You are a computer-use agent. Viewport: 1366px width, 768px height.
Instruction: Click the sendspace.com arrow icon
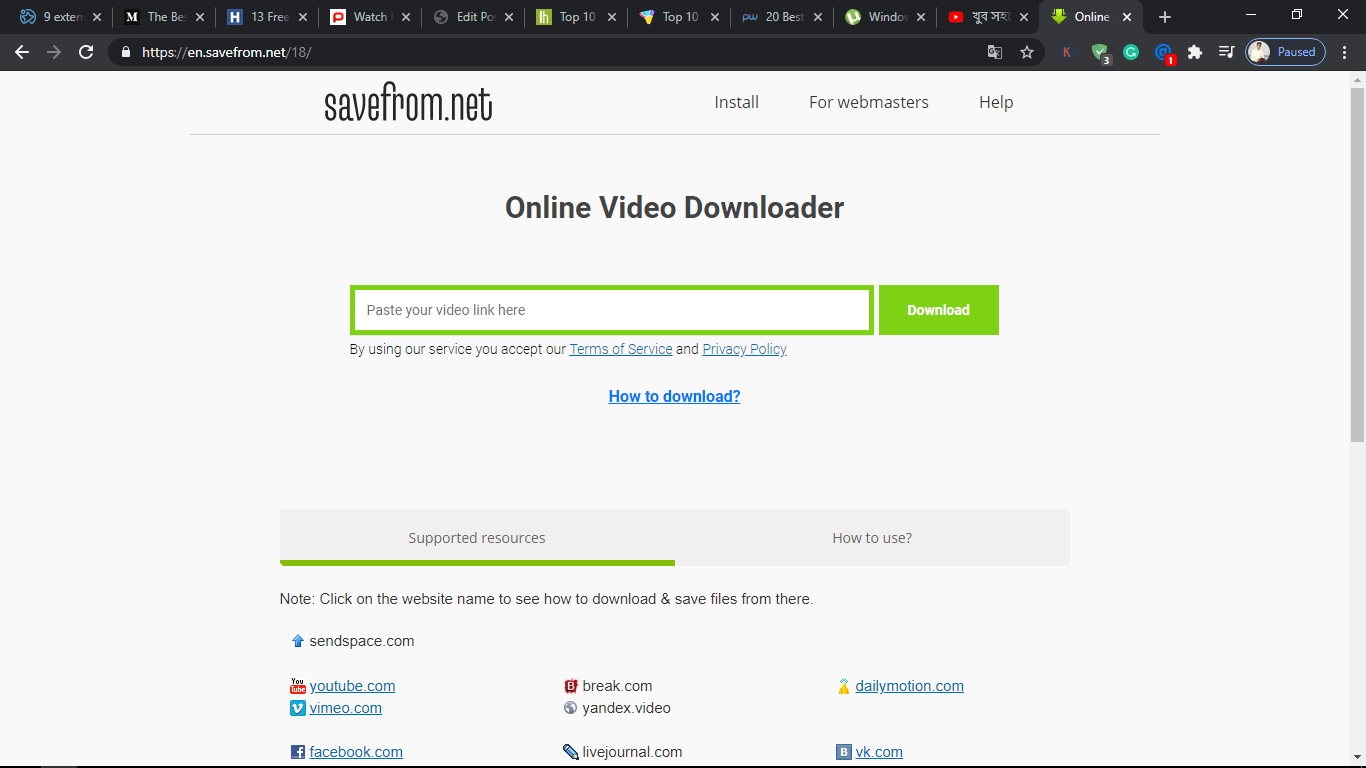(297, 641)
